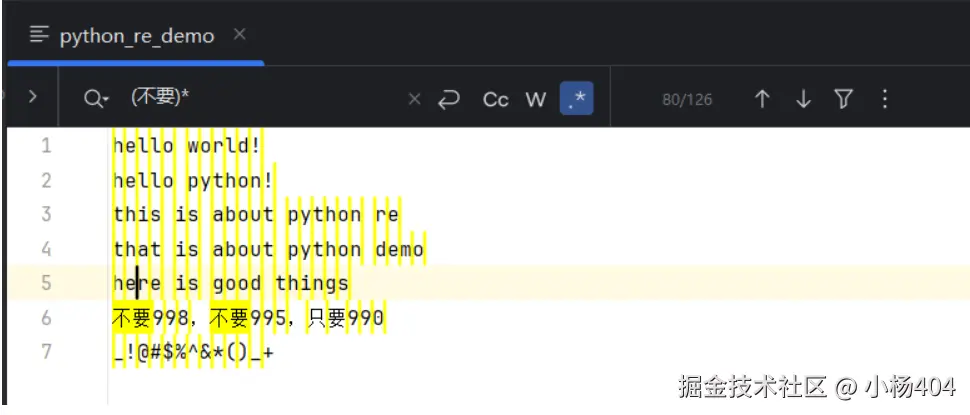Switch to the python_re_demo tab

(136, 36)
